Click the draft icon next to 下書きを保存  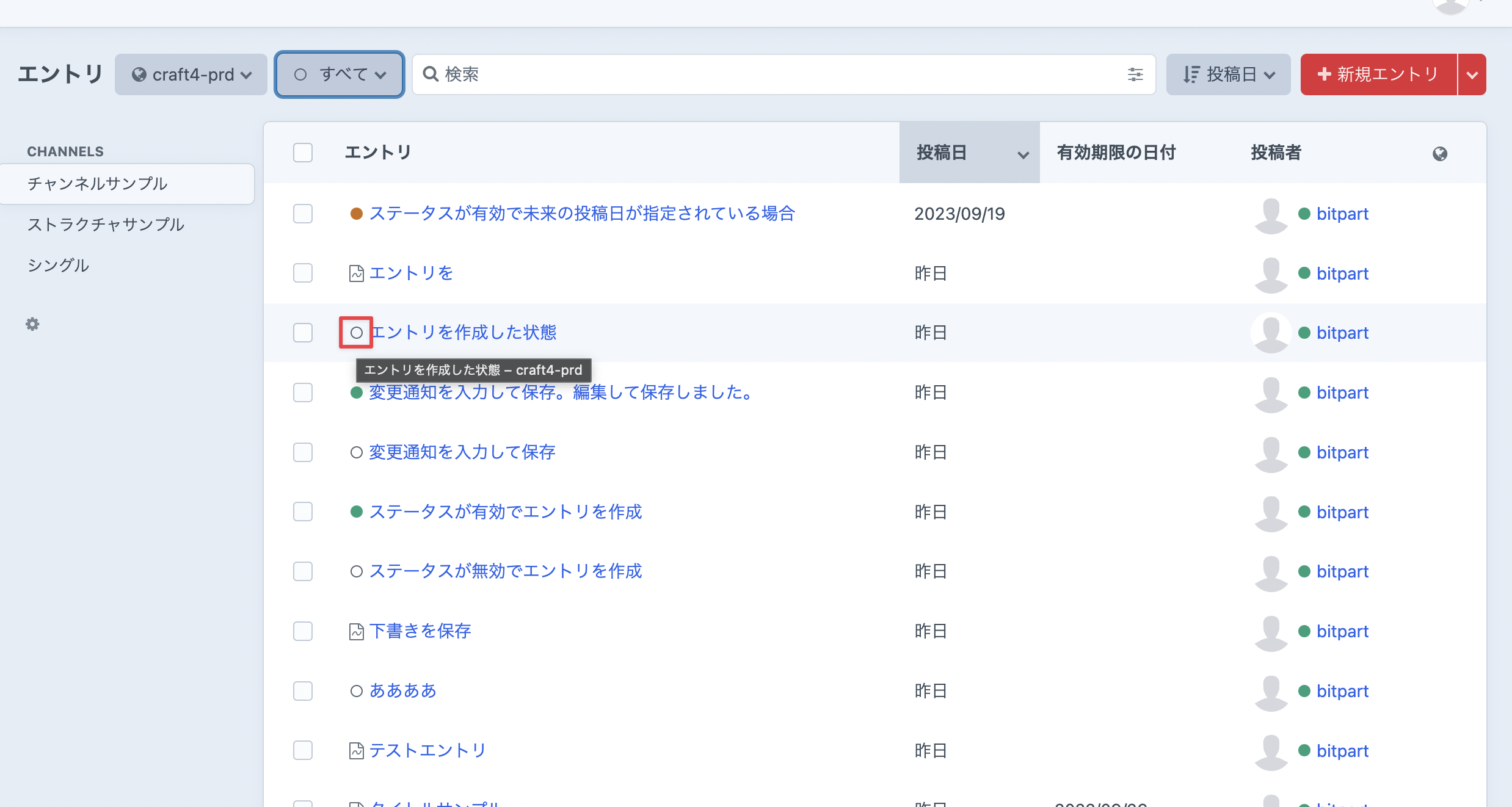pyautogui.click(x=357, y=631)
